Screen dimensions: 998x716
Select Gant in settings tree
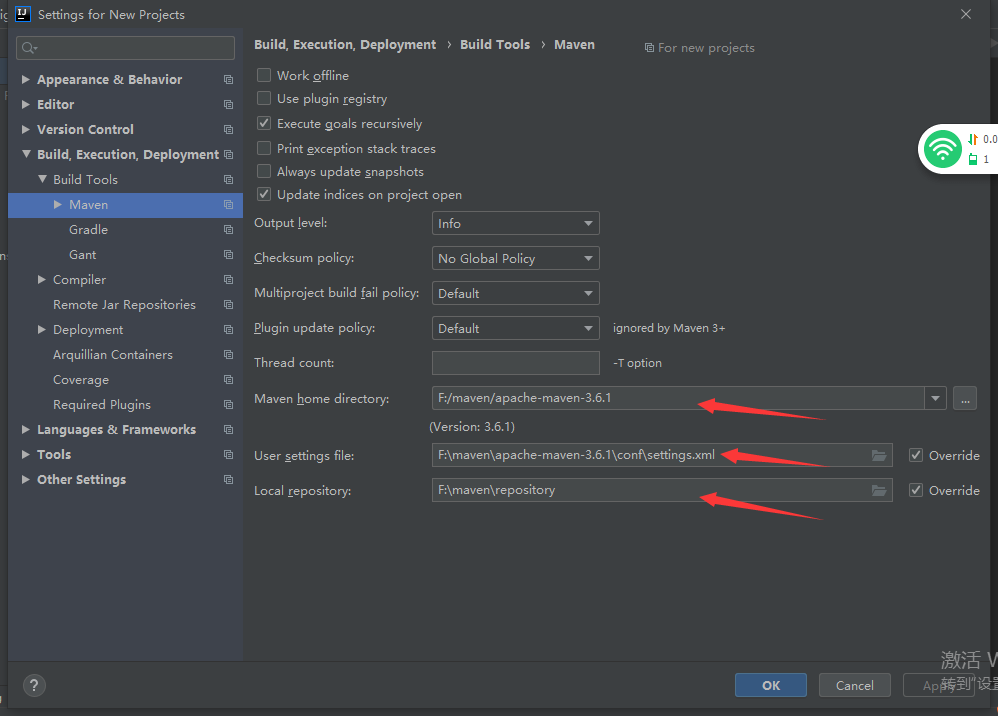(83, 255)
